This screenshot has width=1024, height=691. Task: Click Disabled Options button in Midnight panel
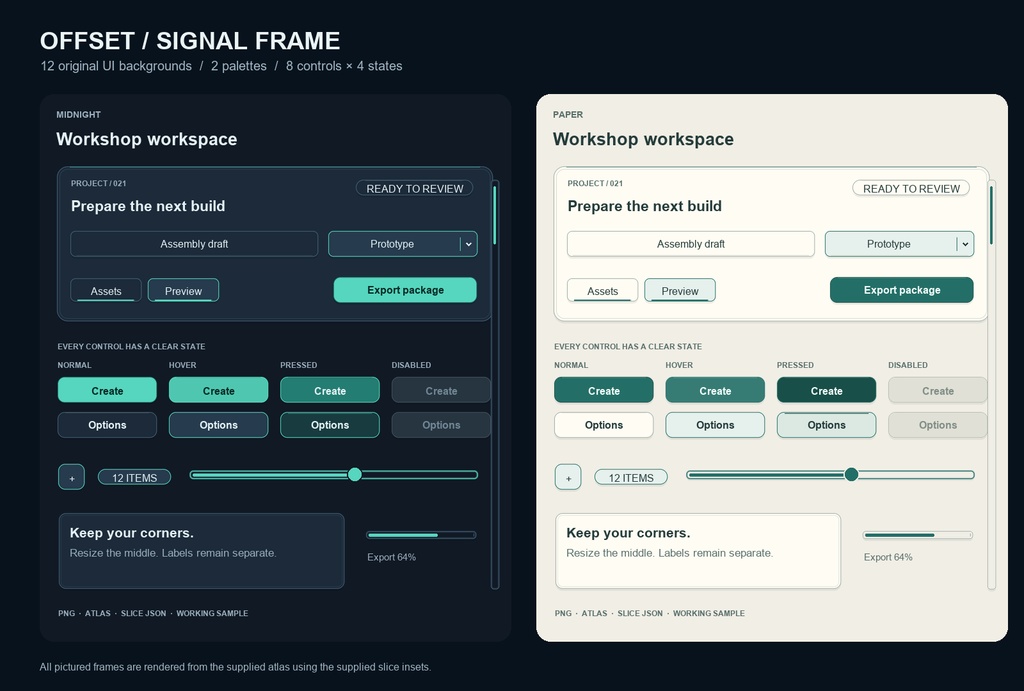tap(441, 425)
